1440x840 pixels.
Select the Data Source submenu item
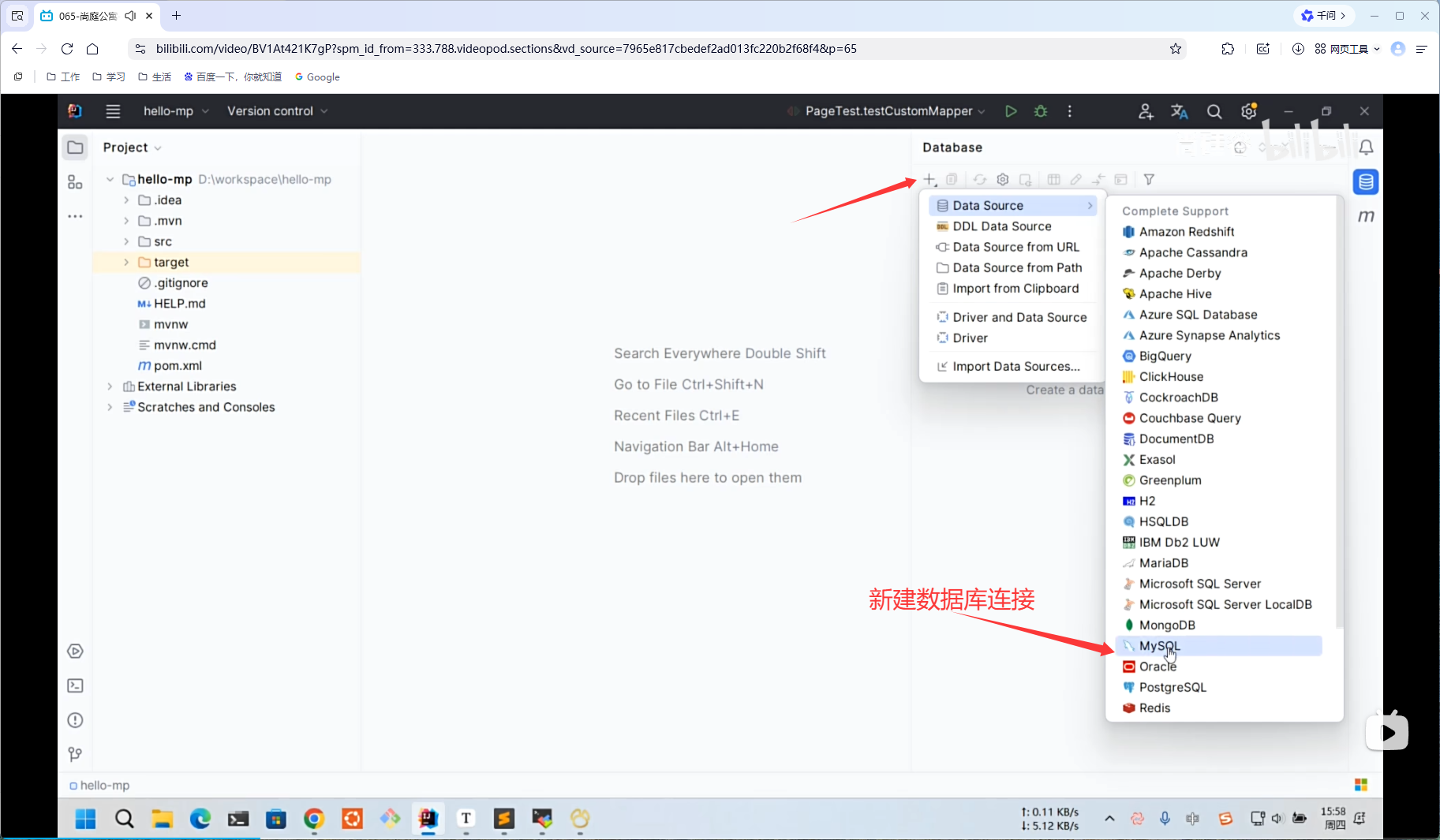pyautogui.click(x=1012, y=206)
